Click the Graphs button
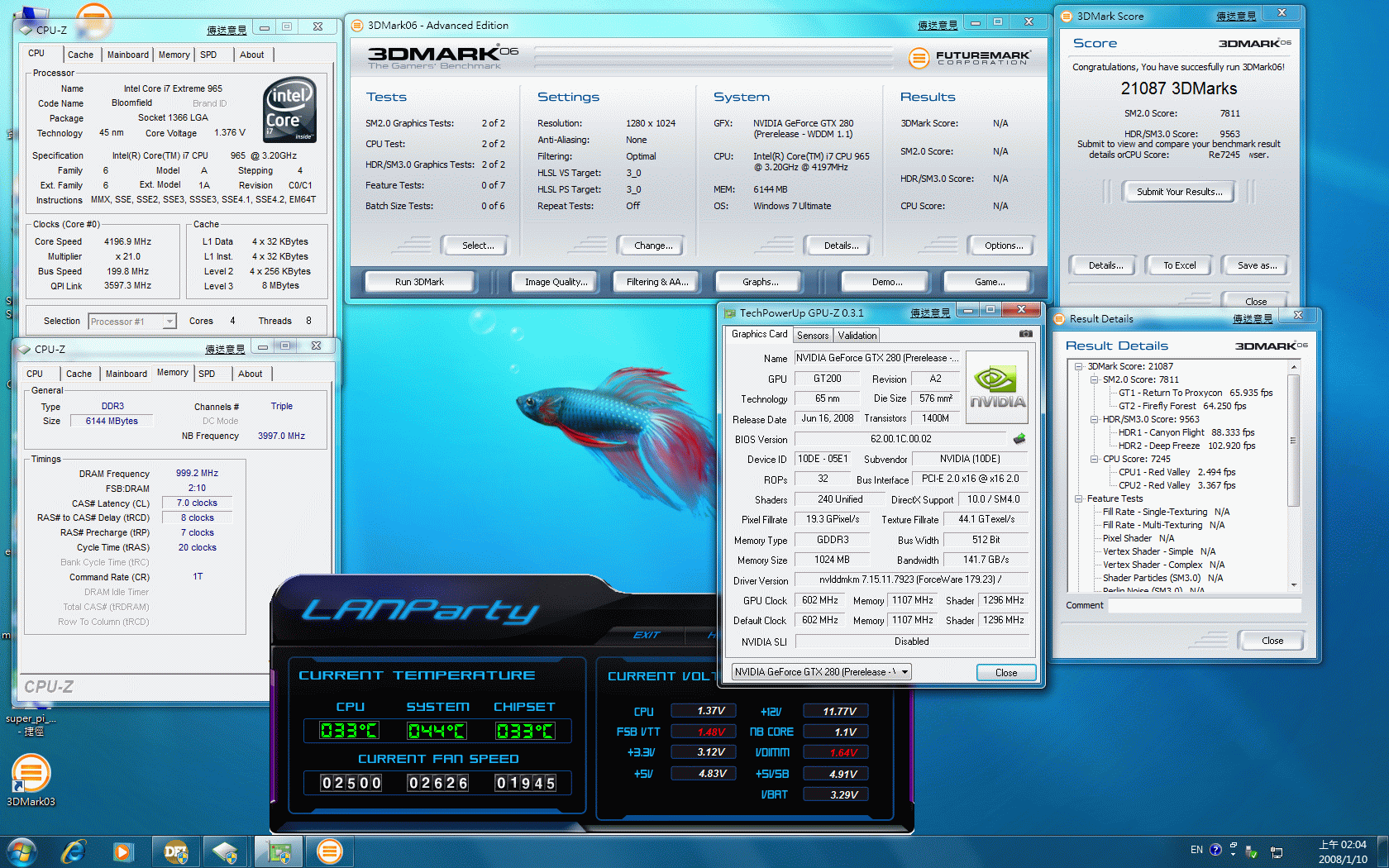This screenshot has width=1389, height=868. pyautogui.click(x=760, y=282)
